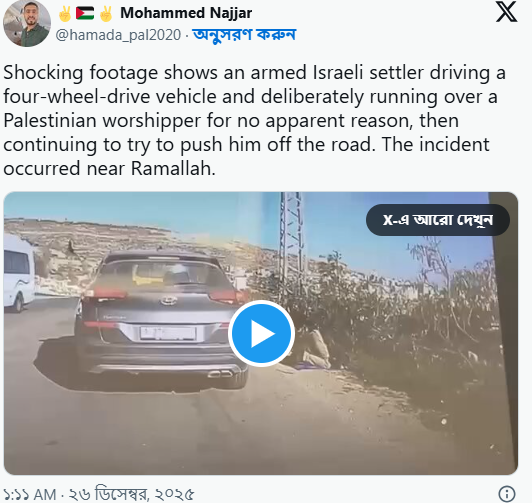Click the tweet text beginning Shocking footage

[254, 120]
